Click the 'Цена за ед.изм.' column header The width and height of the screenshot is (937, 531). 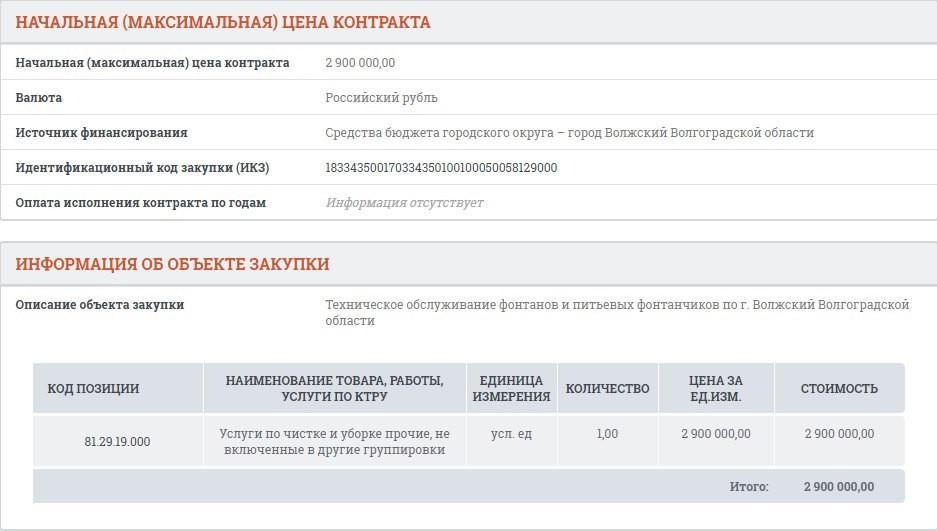(x=716, y=388)
